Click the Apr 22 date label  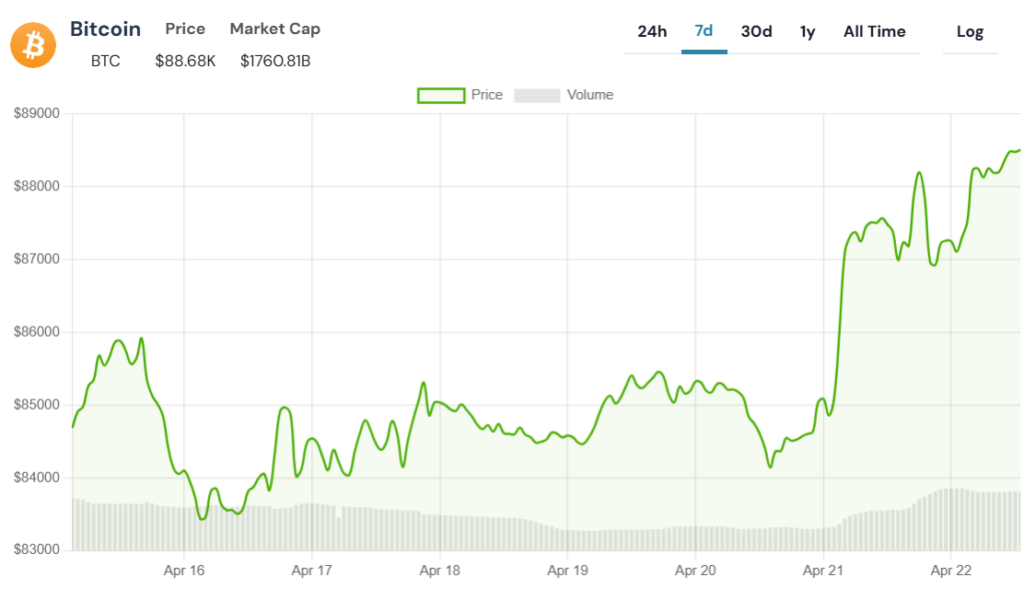[951, 571]
